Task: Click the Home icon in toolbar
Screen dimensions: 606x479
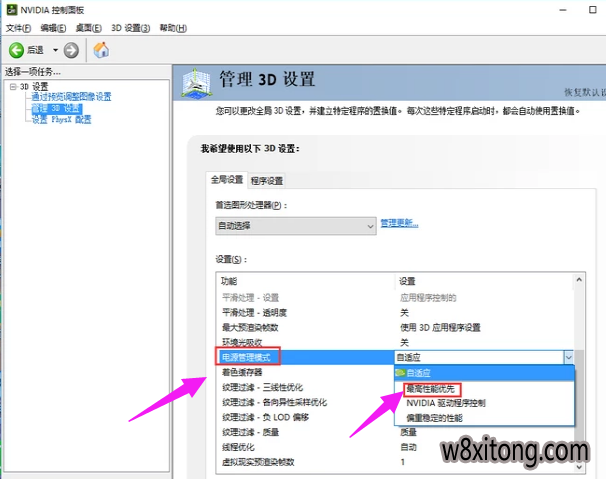Action: tap(101, 50)
